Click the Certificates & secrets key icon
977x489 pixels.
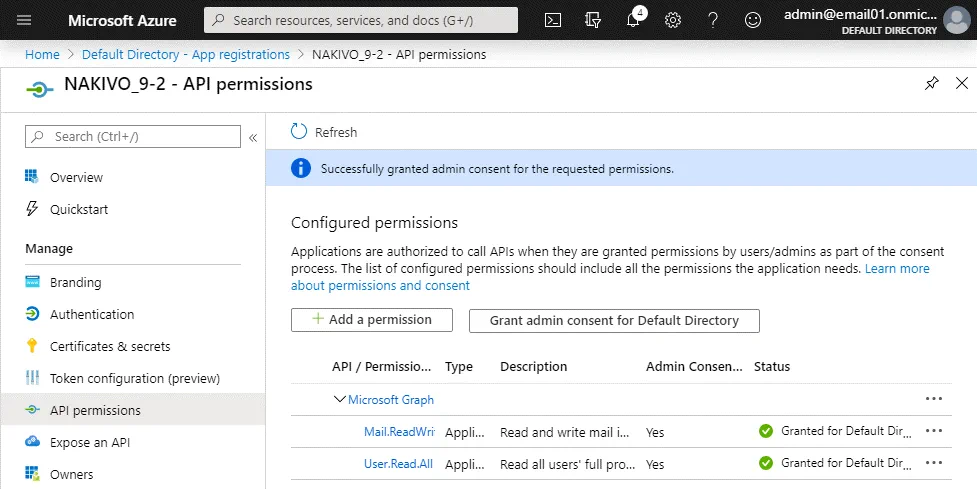coord(32,346)
